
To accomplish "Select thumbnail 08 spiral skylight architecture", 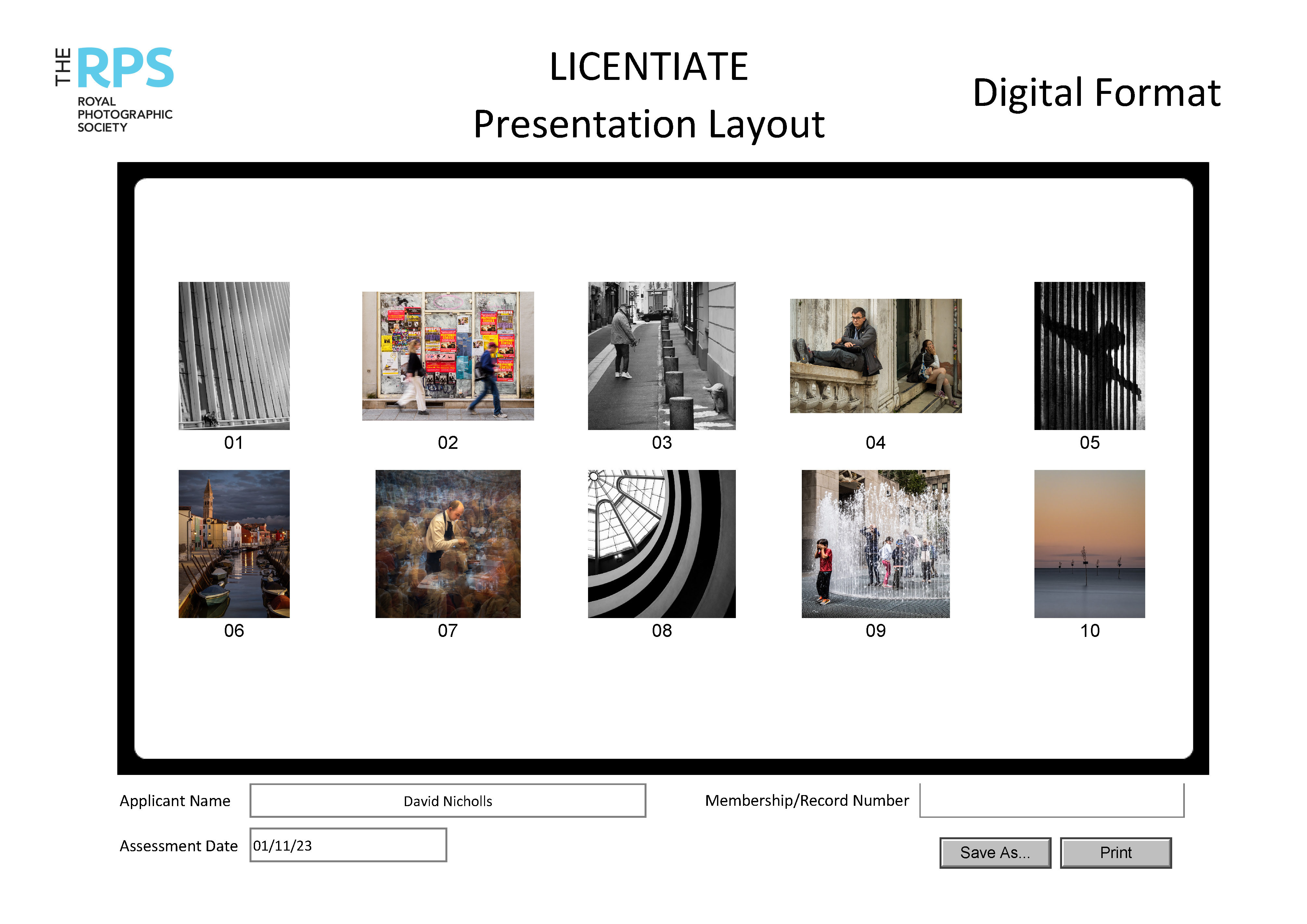I will pos(661,543).
